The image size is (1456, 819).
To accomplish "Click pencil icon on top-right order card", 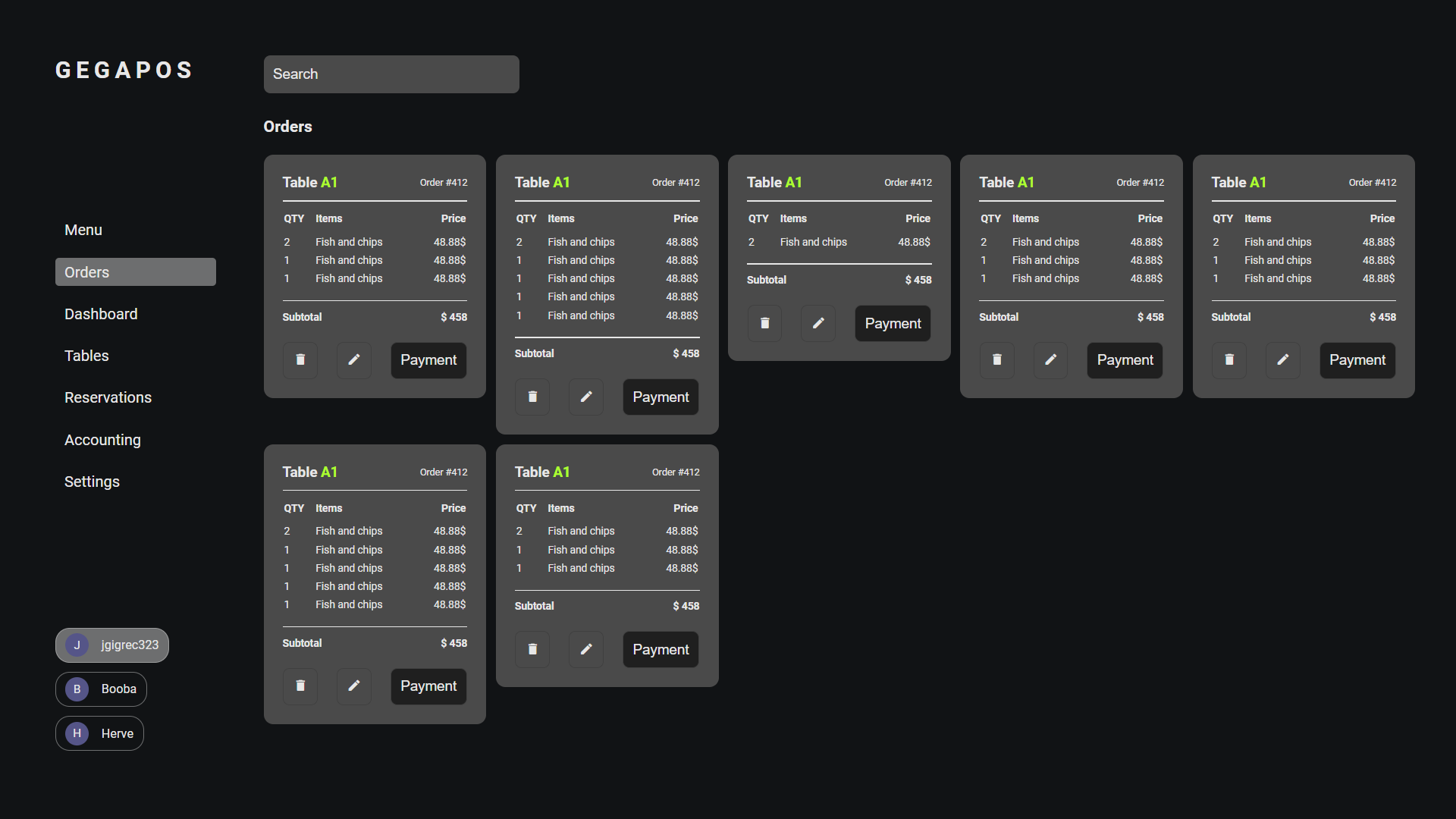I will pos(1283,360).
